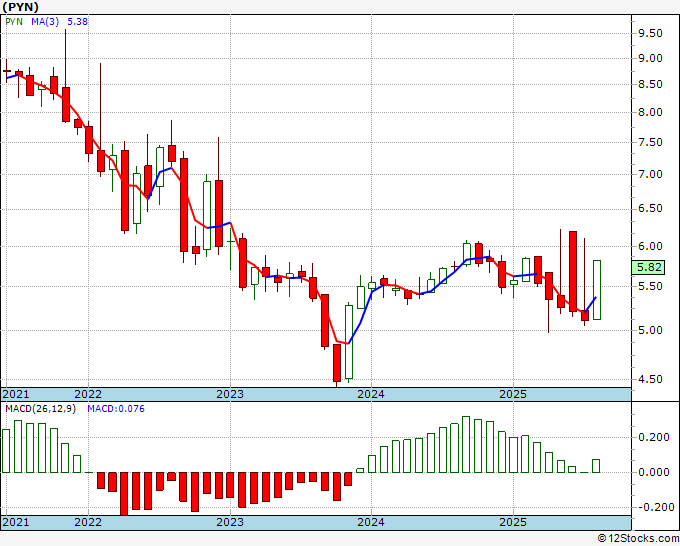Click 2023 on the price chart timeline
This screenshot has width=680, height=546.
click(x=230, y=394)
